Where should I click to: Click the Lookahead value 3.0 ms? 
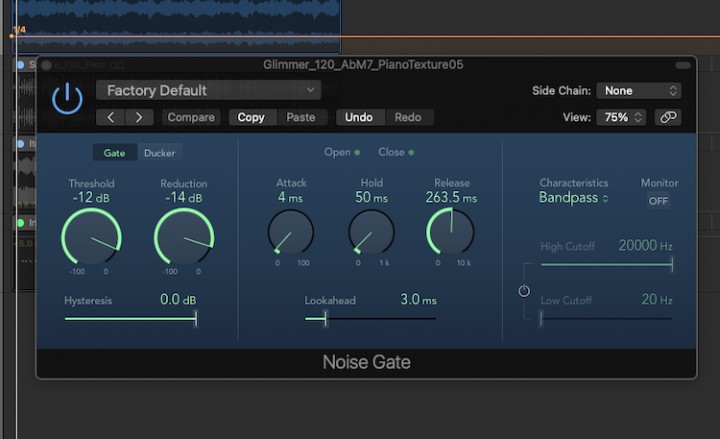[x=418, y=300]
